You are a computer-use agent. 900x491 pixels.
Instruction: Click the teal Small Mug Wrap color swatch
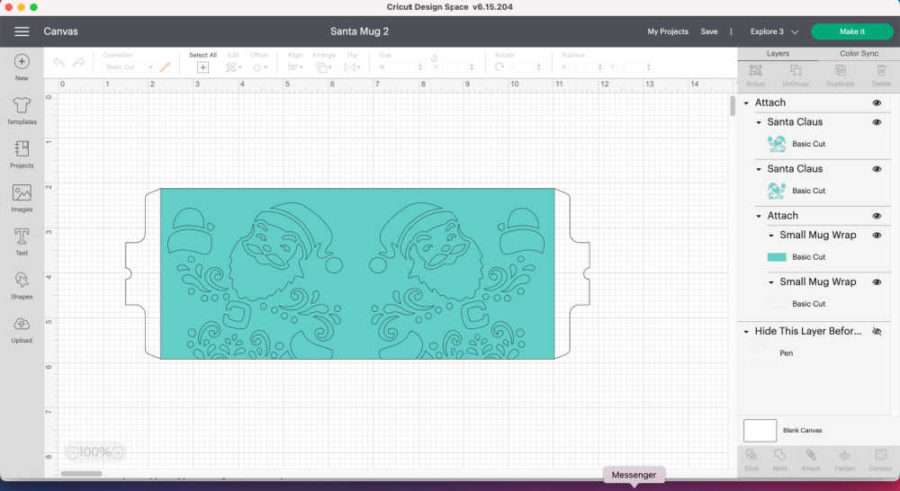click(x=776, y=257)
